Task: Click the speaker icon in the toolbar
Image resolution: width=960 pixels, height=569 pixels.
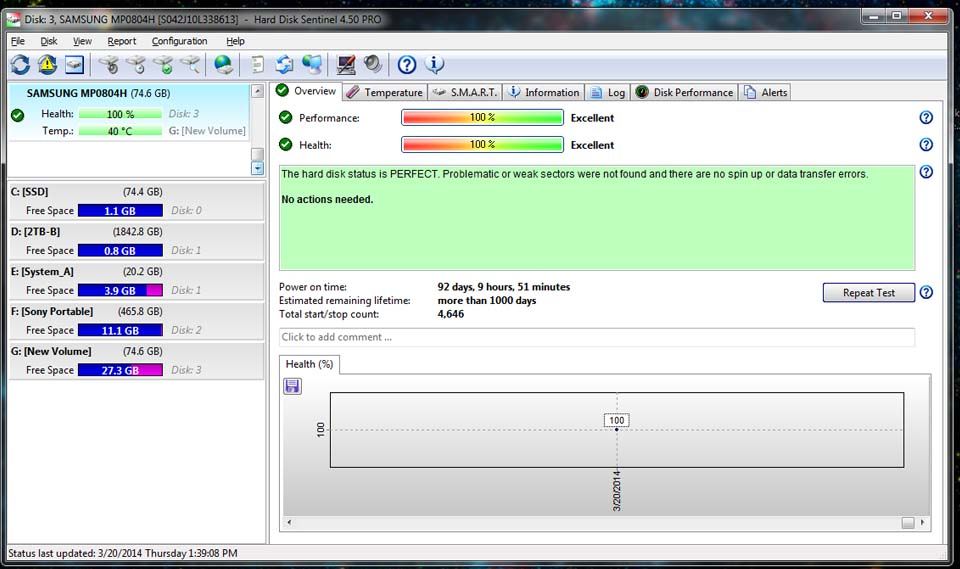Action: click(373, 65)
